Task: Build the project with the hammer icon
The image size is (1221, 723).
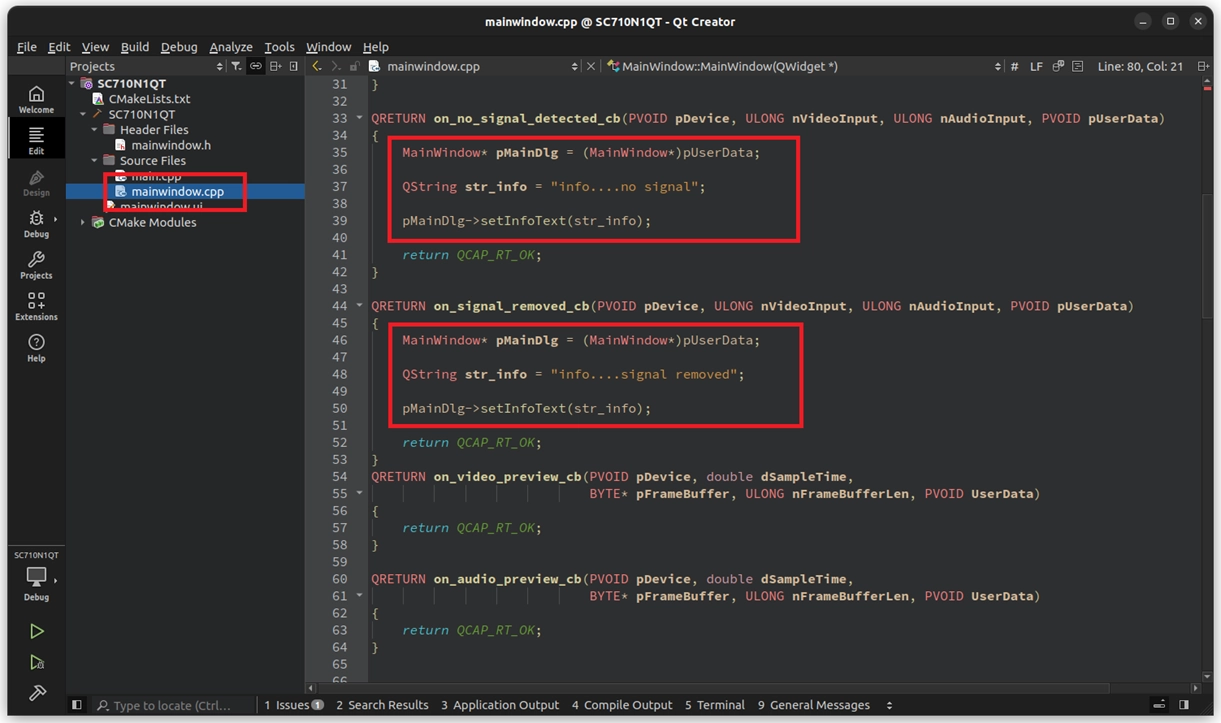Action: point(37,692)
